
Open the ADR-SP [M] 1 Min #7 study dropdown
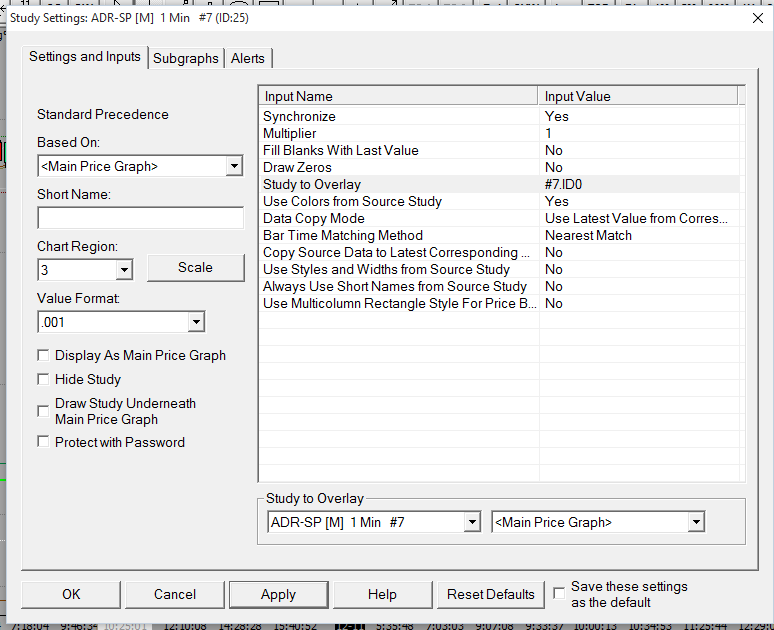(472, 522)
